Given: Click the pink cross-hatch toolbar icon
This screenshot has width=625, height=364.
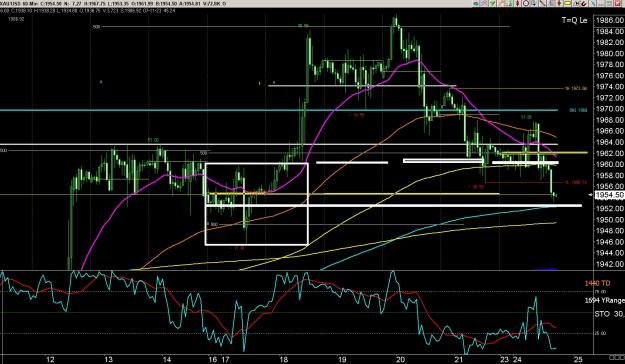Looking at the screenshot, I should [x=484, y=3].
